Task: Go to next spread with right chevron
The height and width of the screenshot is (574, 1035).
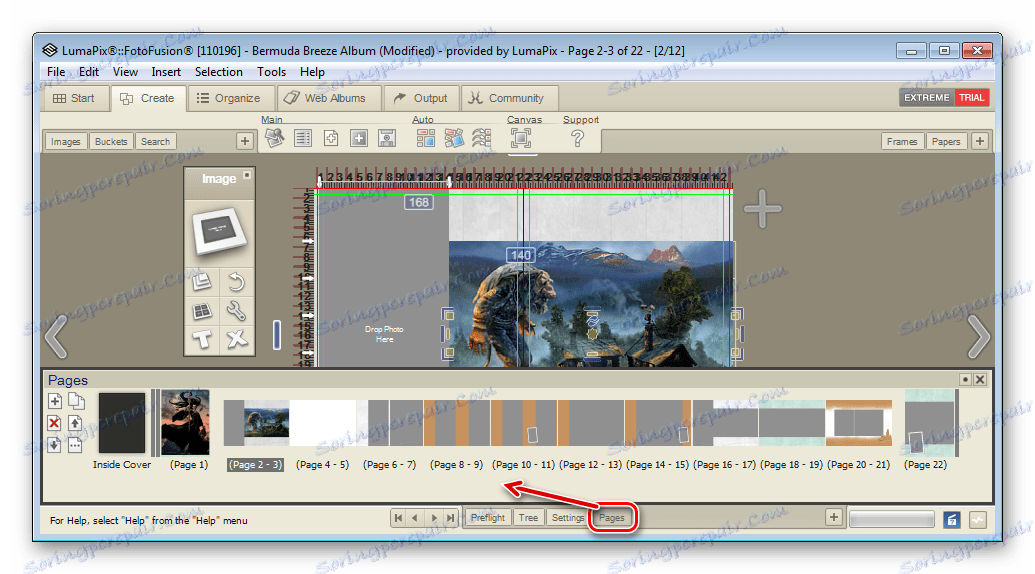Action: [x=978, y=337]
